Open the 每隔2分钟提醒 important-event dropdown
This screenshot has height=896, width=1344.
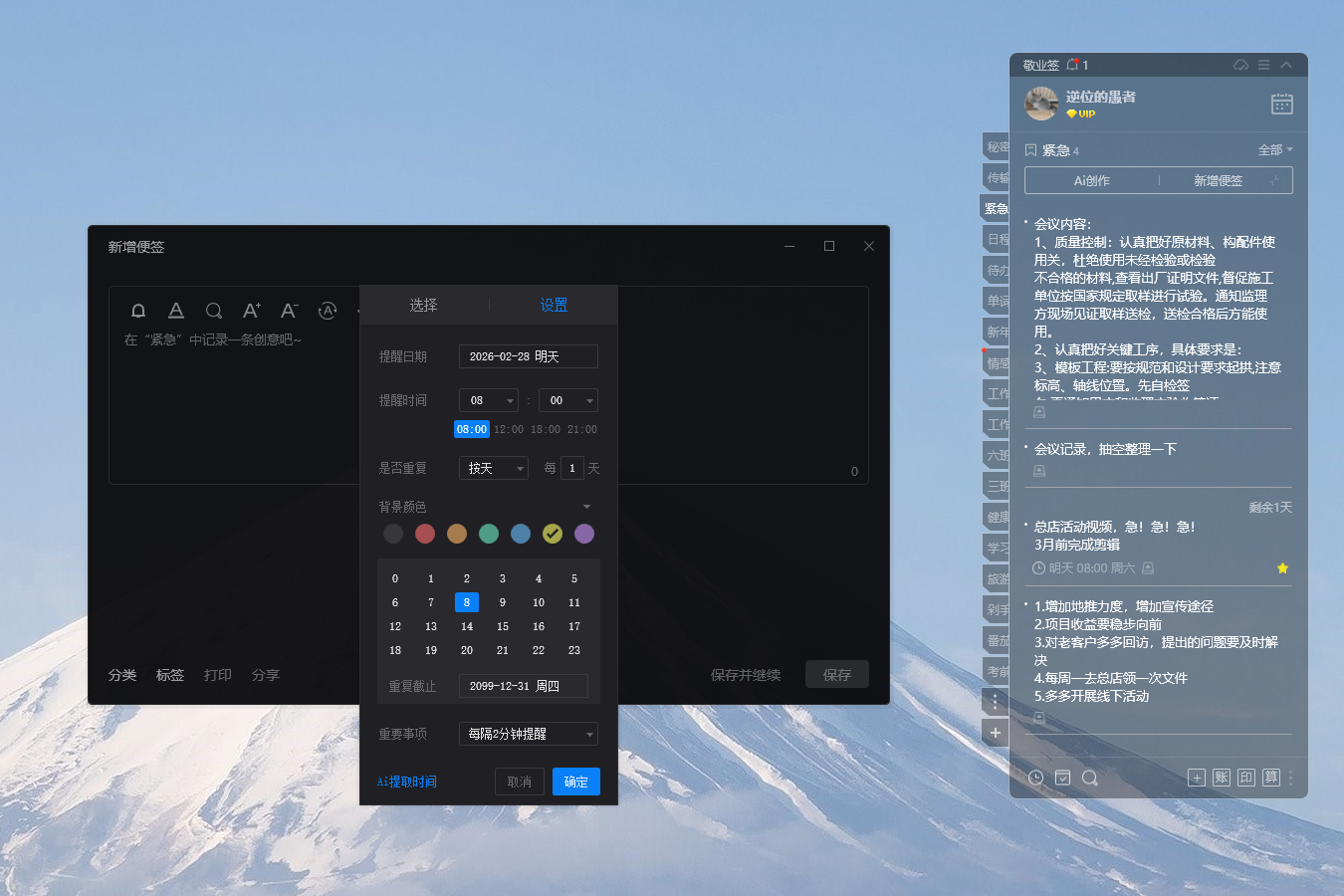click(527, 734)
